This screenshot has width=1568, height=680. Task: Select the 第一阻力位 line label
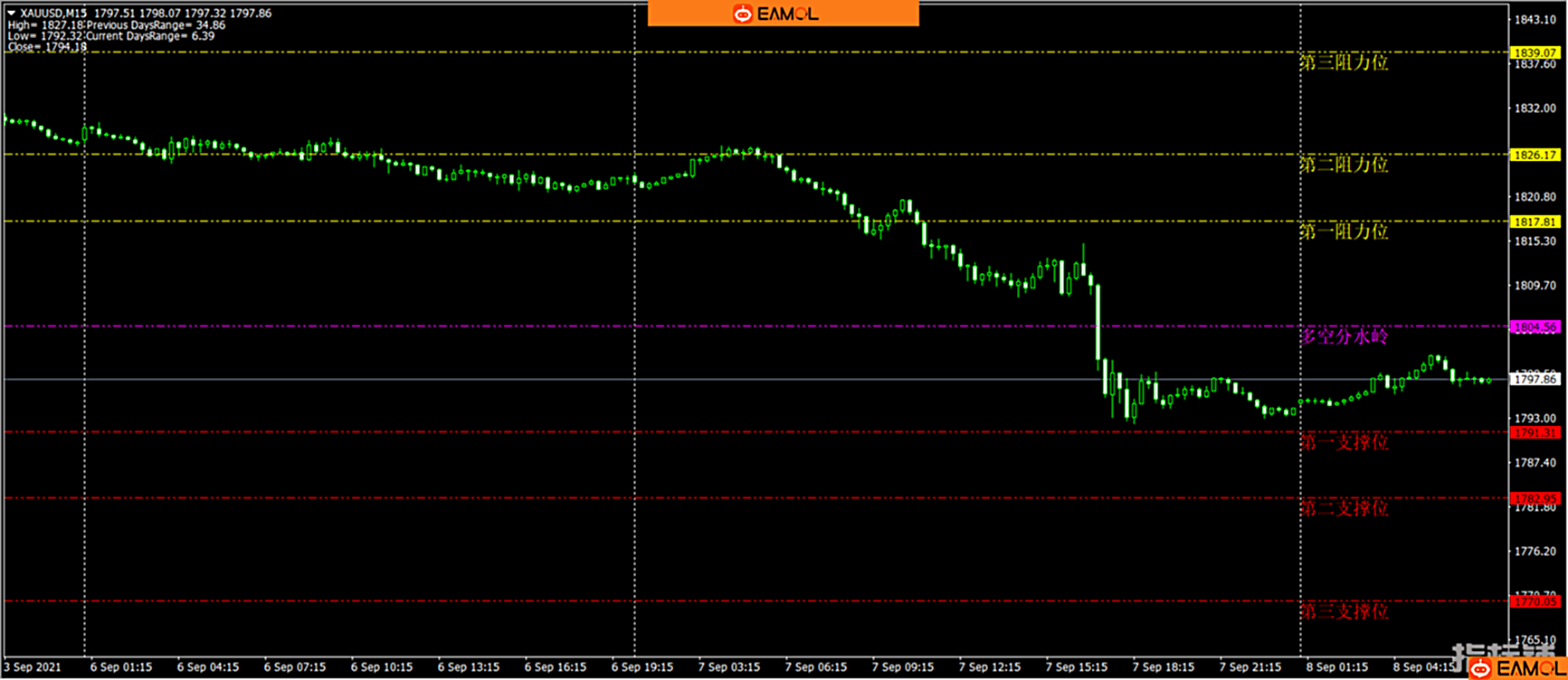point(1344,231)
